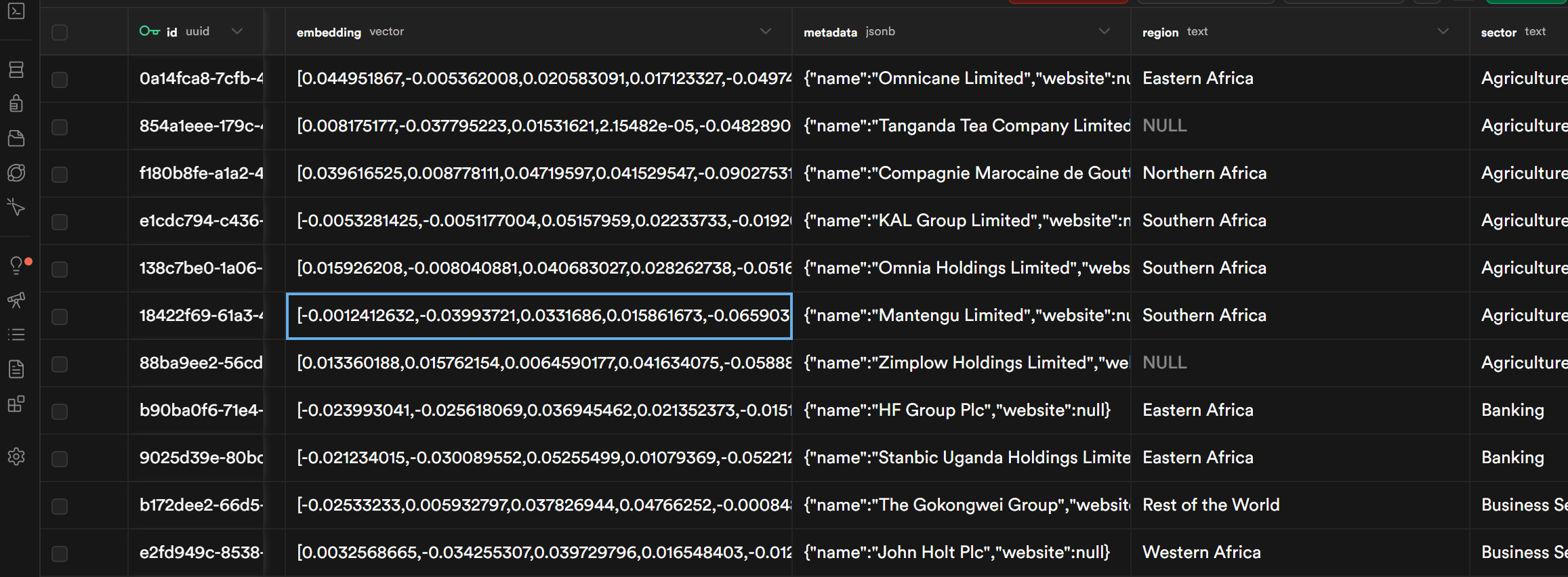This screenshot has height=577, width=1568.
Task: Select the id e1cdc794-c436 cell
Action: click(196, 221)
